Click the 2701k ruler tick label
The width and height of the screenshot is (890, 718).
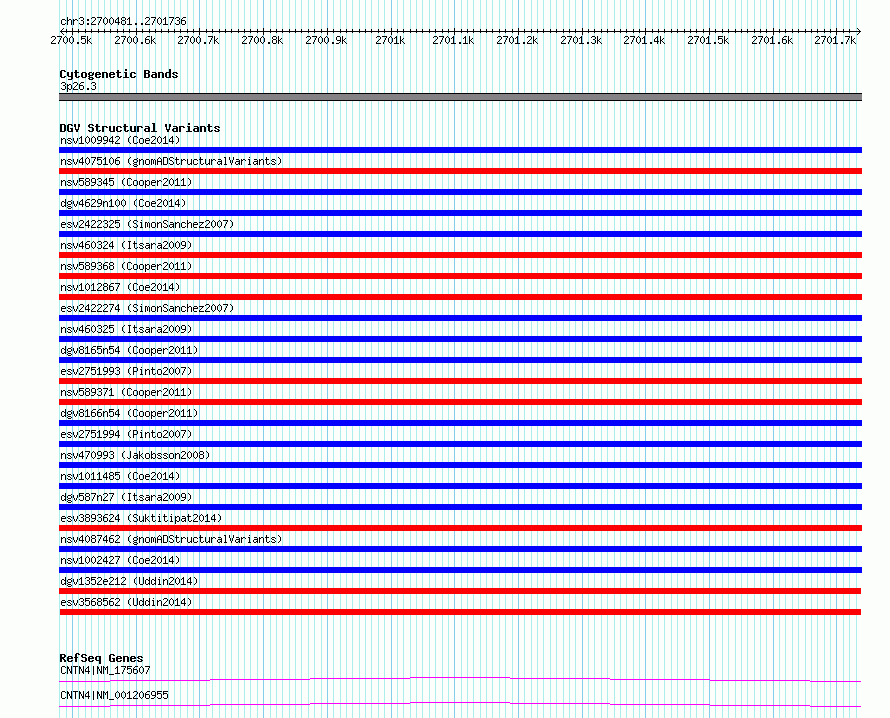click(x=390, y=40)
